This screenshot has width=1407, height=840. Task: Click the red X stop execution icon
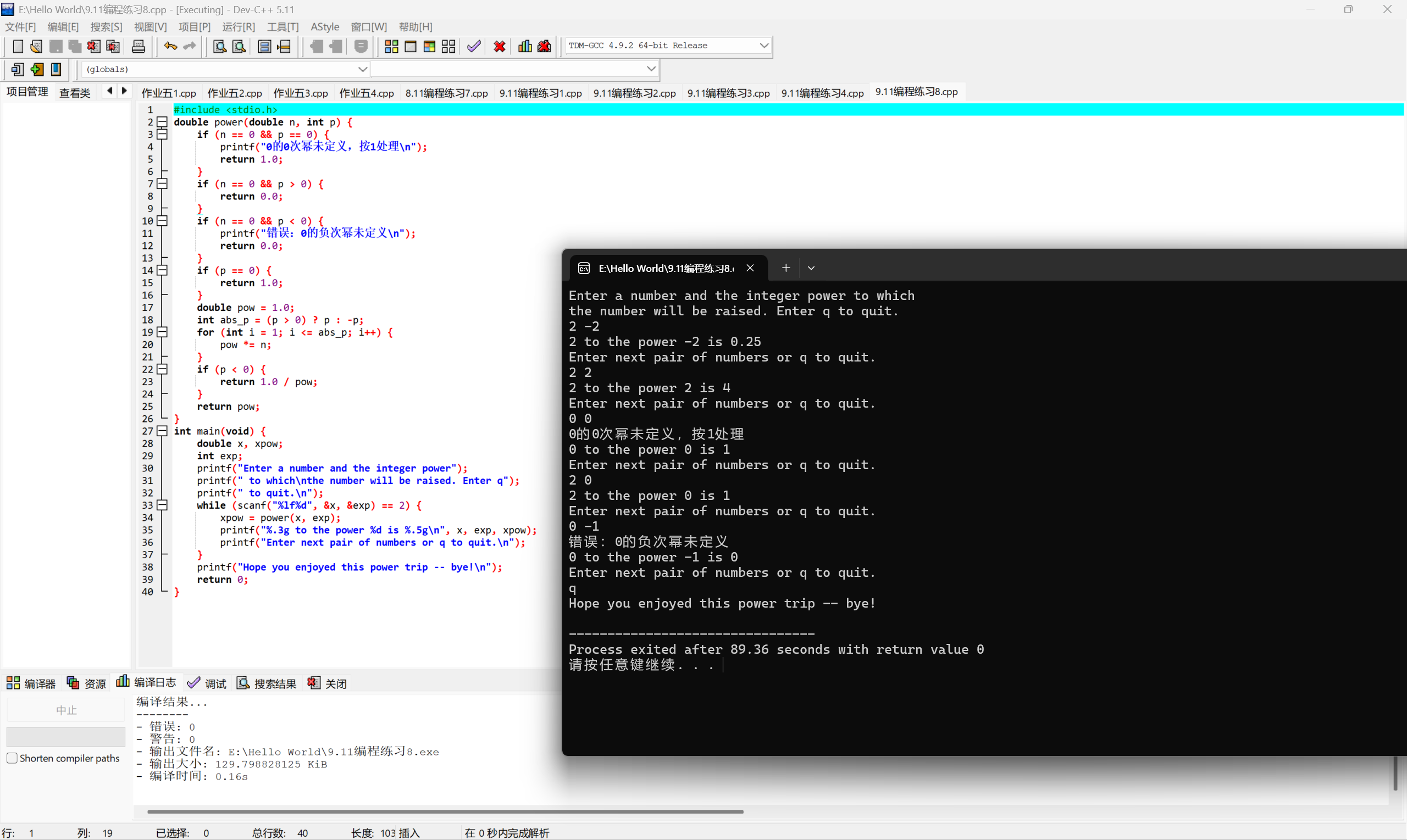click(499, 46)
